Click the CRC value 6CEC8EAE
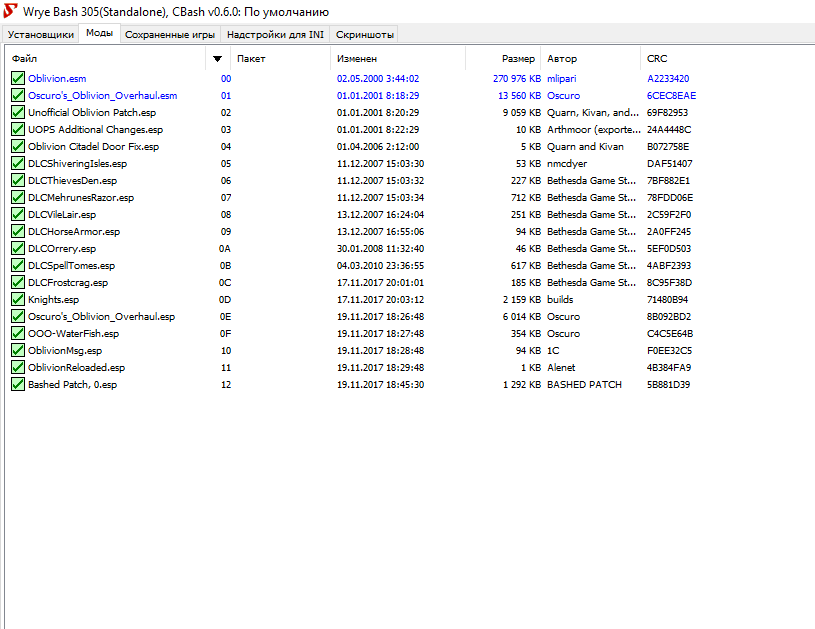The height and width of the screenshot is (629, 815). 672,96
